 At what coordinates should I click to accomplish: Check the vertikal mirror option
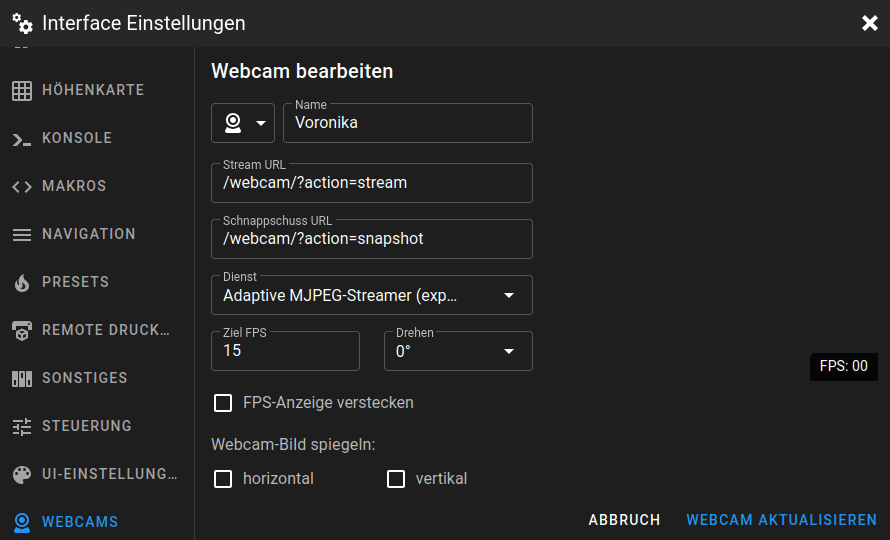click(396, 479)
